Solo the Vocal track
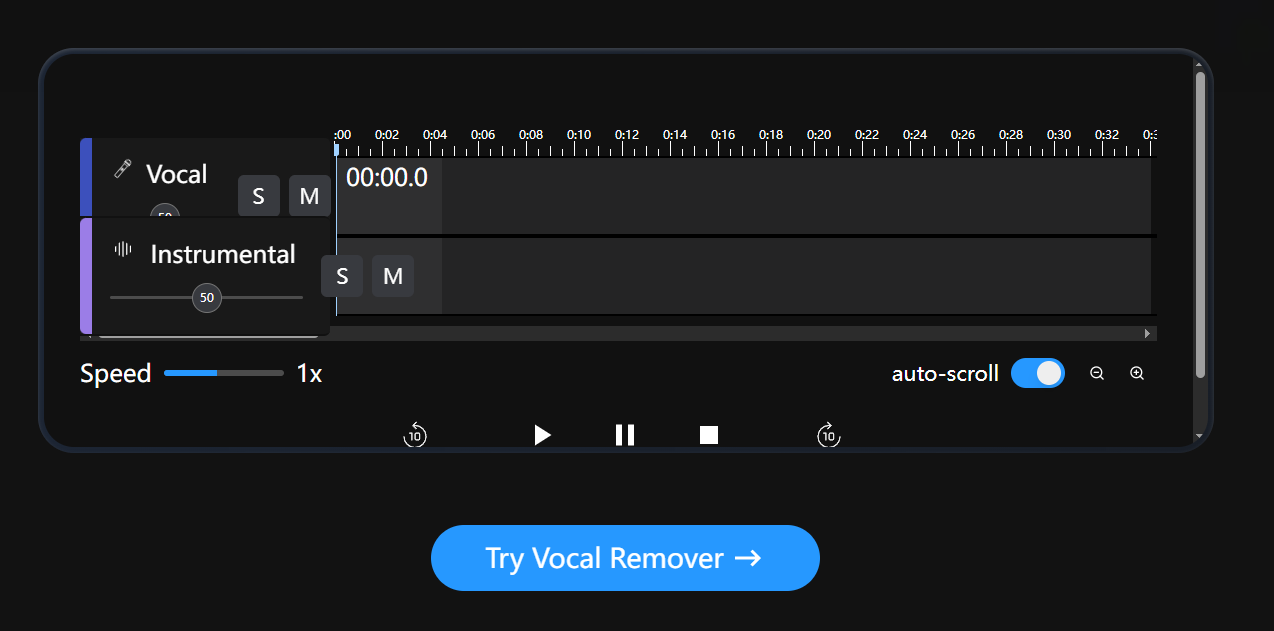 coord(259,196)
